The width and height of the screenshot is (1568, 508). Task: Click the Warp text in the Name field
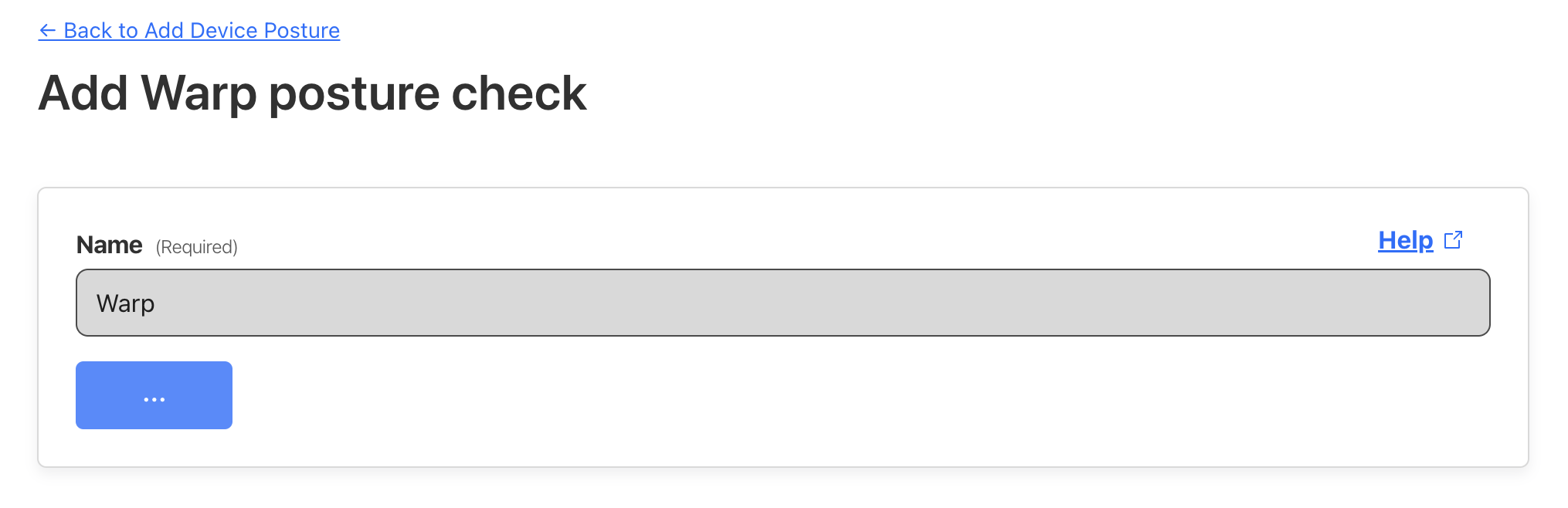(x=125, y=303)
